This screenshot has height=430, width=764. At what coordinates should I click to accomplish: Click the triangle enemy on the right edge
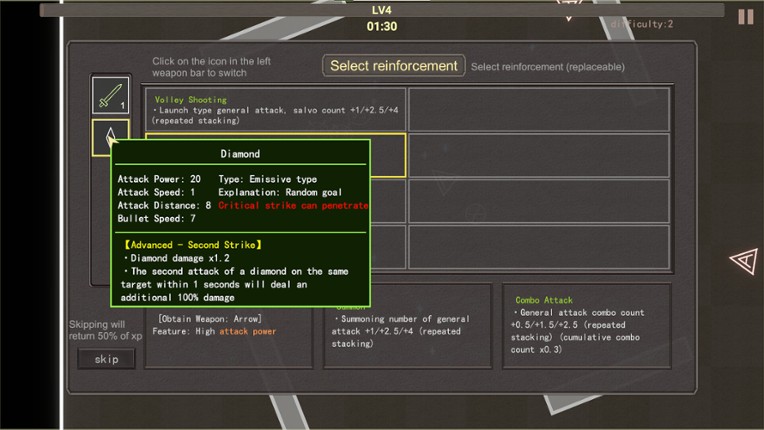743,261
